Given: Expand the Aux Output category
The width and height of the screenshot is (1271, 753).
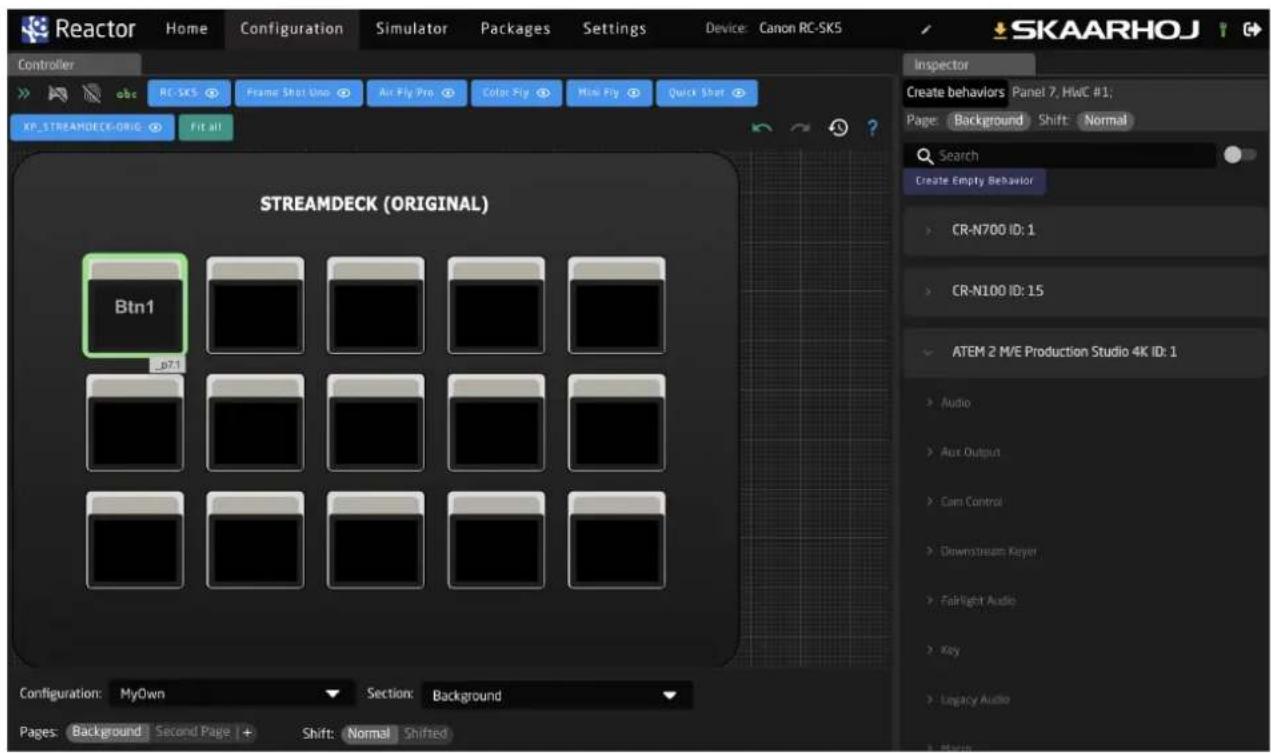Looking at the screenshot, I should coord(963,452).
